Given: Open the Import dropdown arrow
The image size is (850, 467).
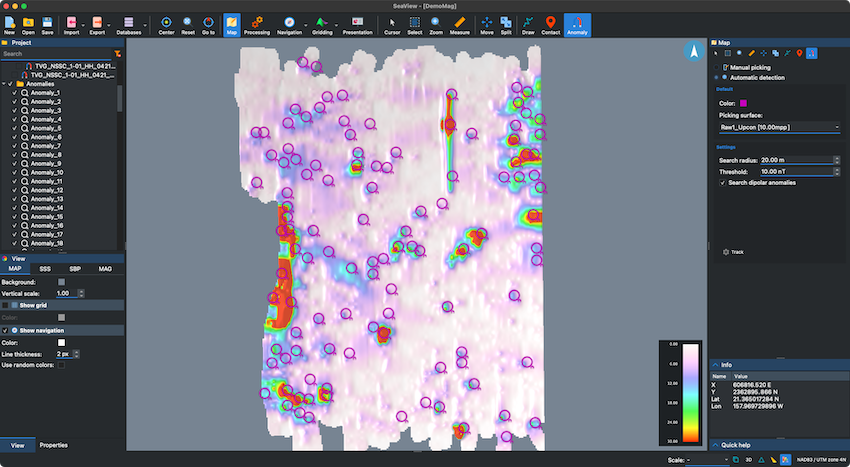Looking at the screenshot, I should tap(83, 25).
